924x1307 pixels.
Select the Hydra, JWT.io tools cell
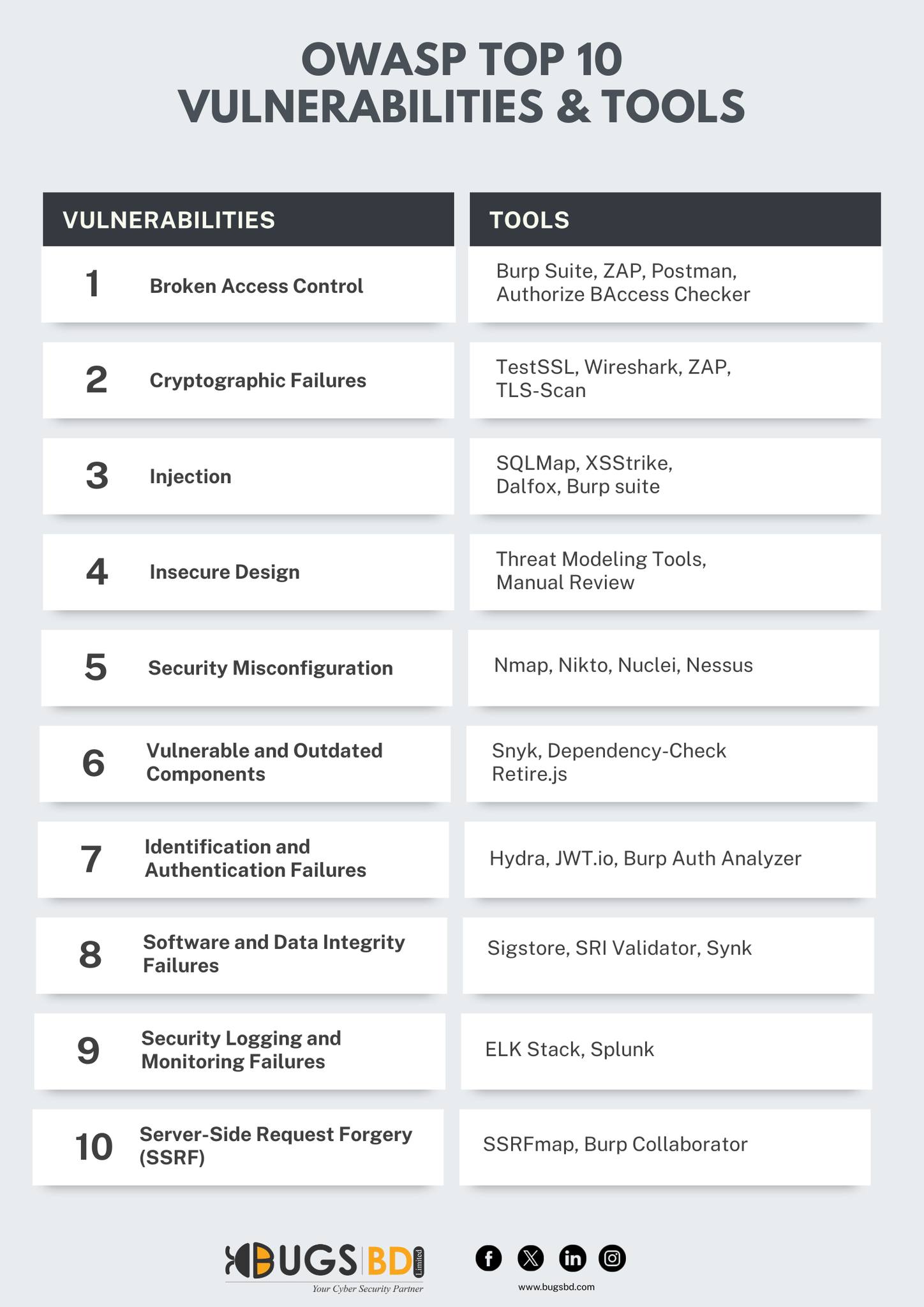(670, 859)
